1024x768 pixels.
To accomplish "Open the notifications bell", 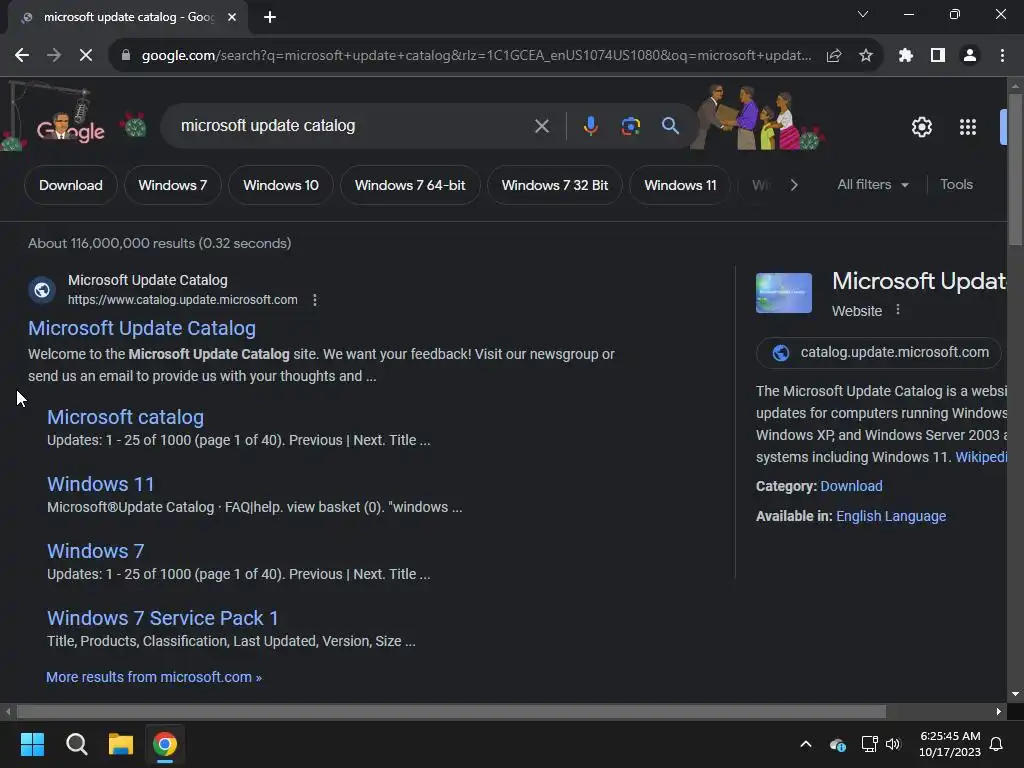I will click(x=996, y=744).
